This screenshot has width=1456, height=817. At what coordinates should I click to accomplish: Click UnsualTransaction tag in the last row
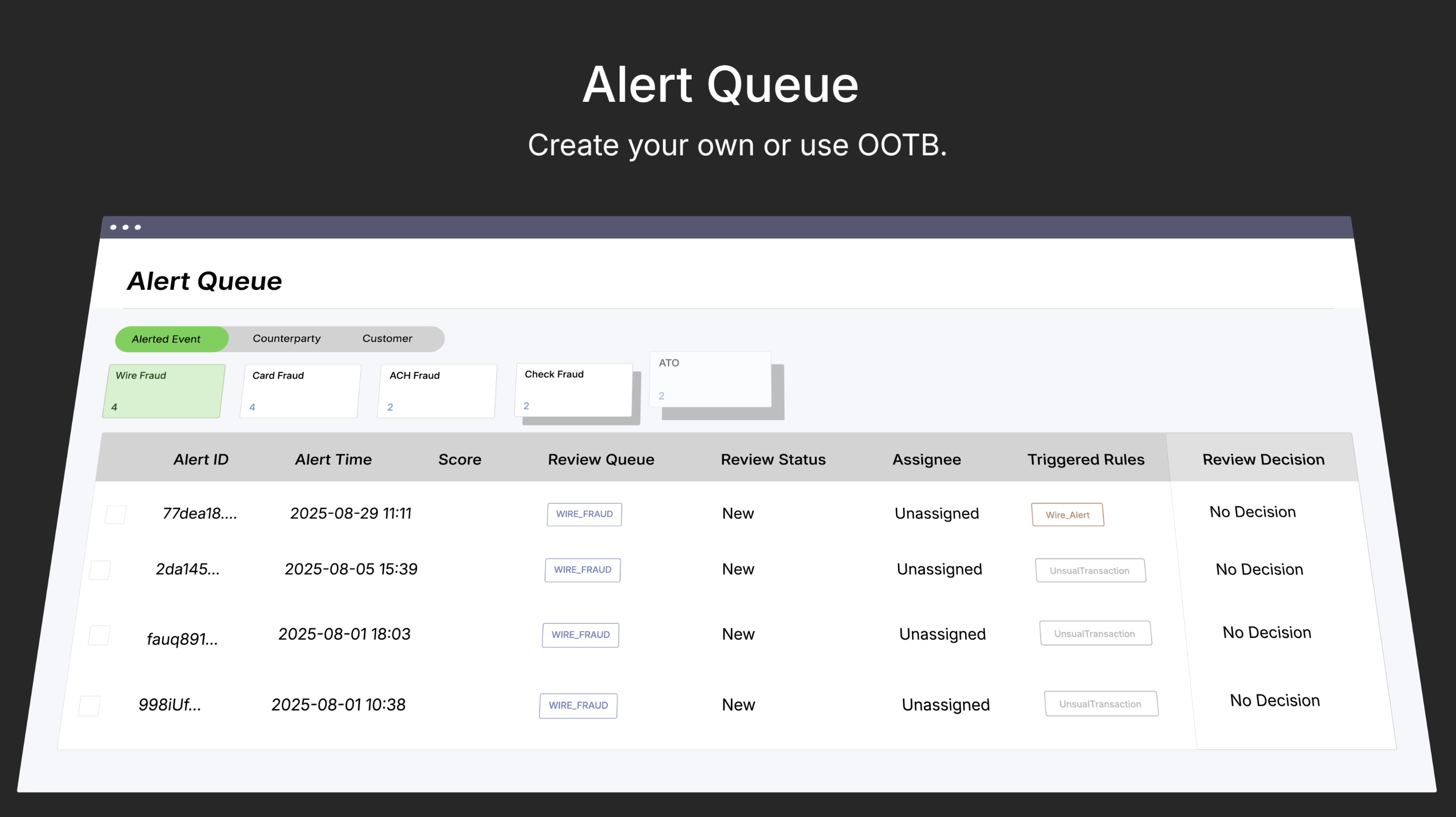click(x=1101, y=704)
